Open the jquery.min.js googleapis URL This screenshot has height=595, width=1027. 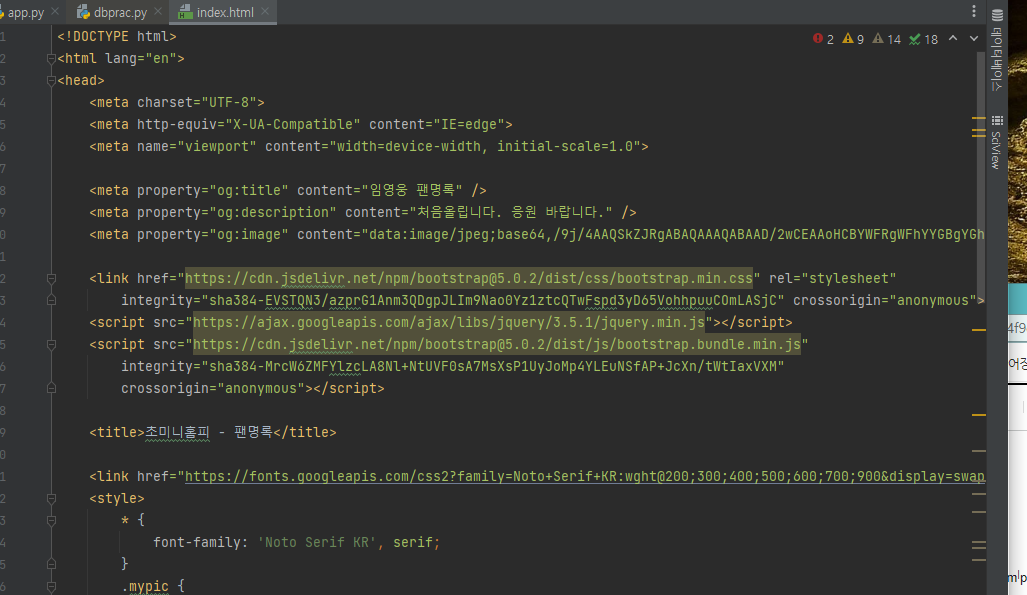click(449, 322)
